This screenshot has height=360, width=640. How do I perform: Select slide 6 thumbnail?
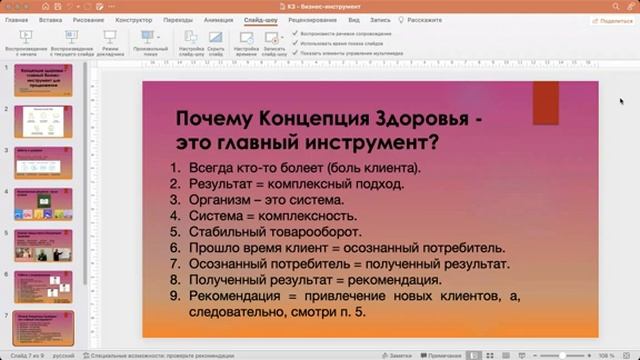tap(43, 287)
